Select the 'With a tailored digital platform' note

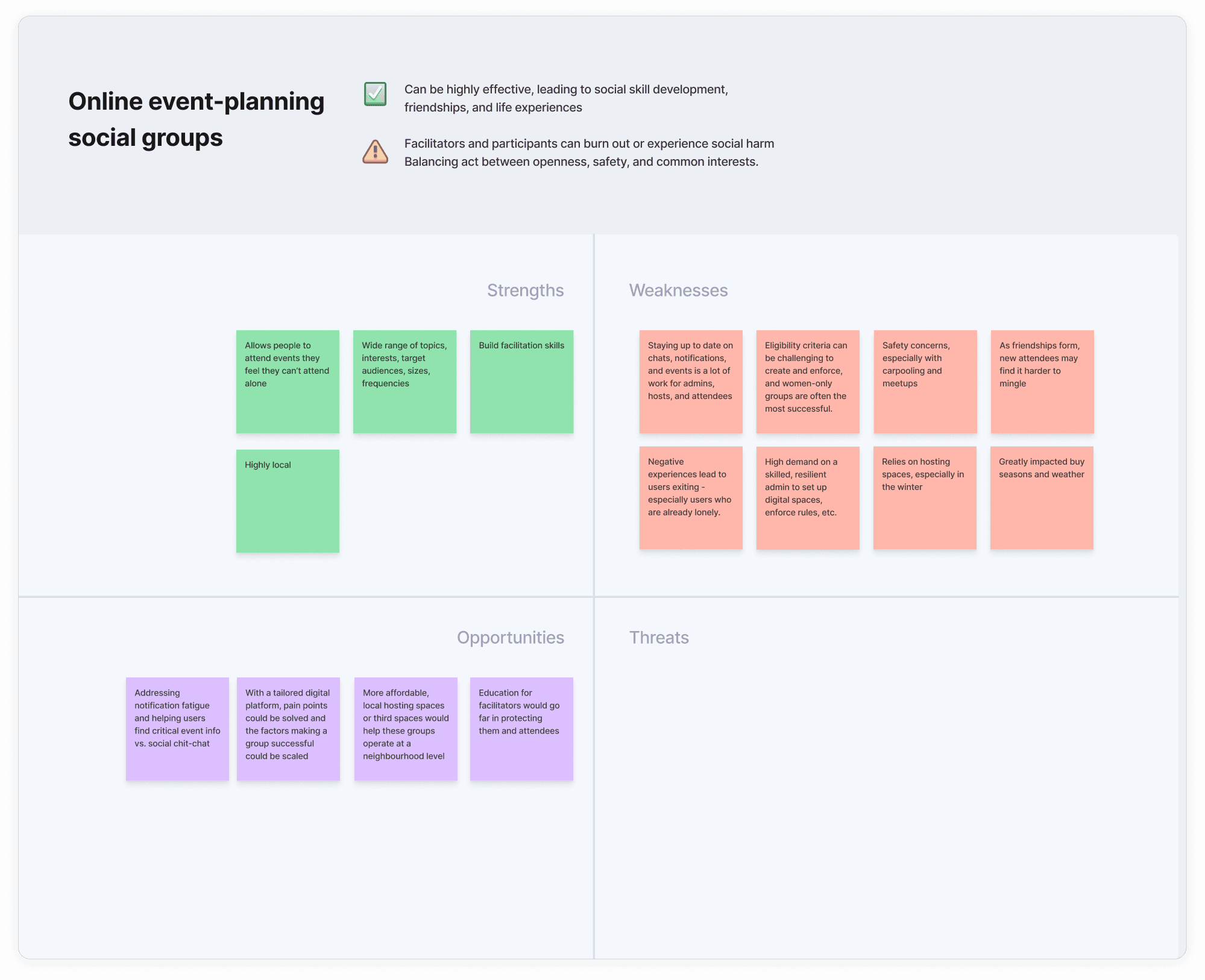tap(288, 729)
